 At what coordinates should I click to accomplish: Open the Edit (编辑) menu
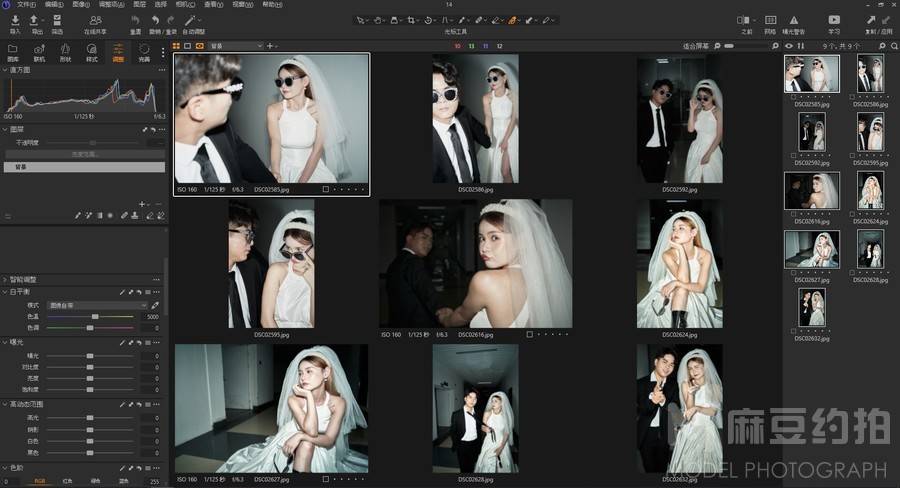pyautogui.click(x=54, y=4)
